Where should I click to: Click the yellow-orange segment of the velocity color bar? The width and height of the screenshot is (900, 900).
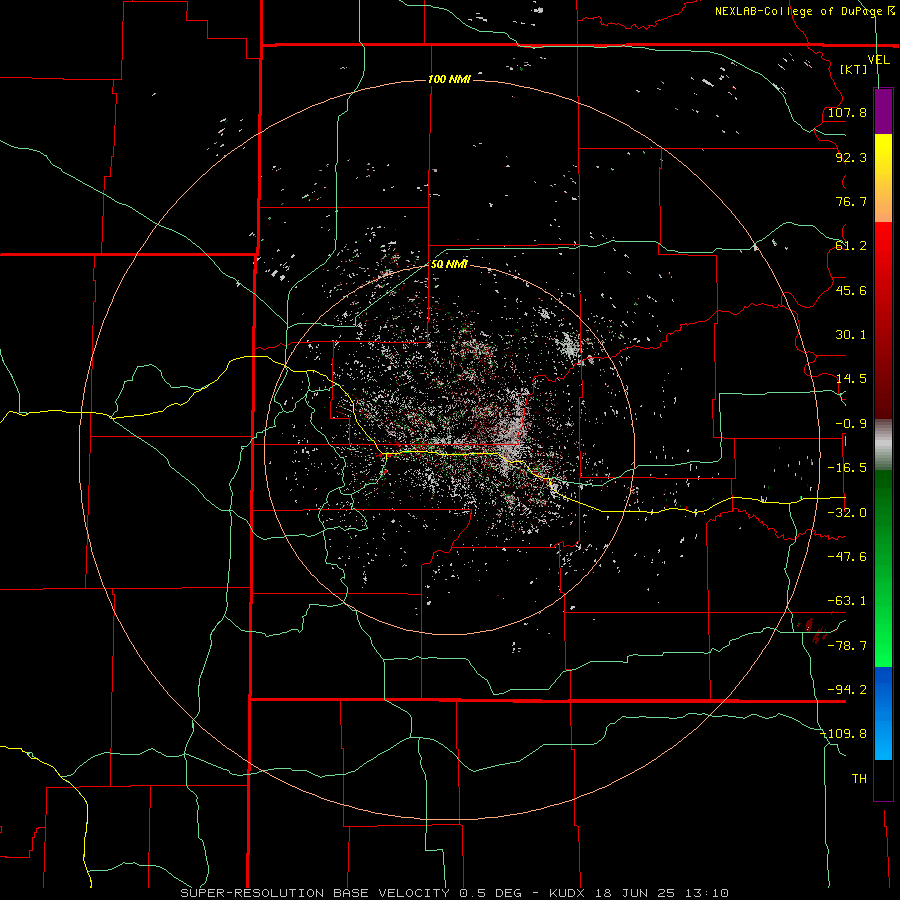tap(883, 178)
